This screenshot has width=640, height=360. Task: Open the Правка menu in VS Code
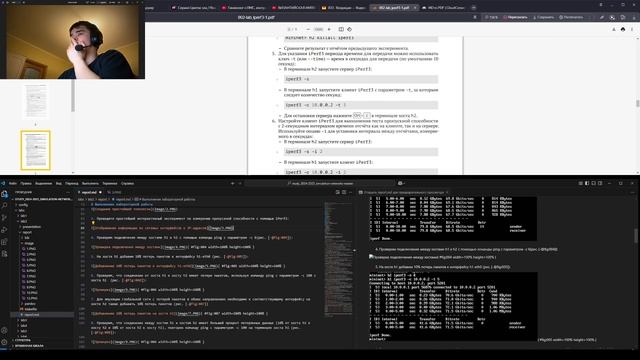[x=26, y=184]
